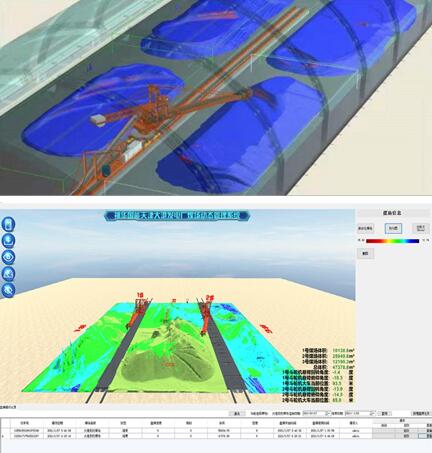The image size is (432, 453).
Task: Open the end date dropdown above the table
Action: [x=372, y=413]
